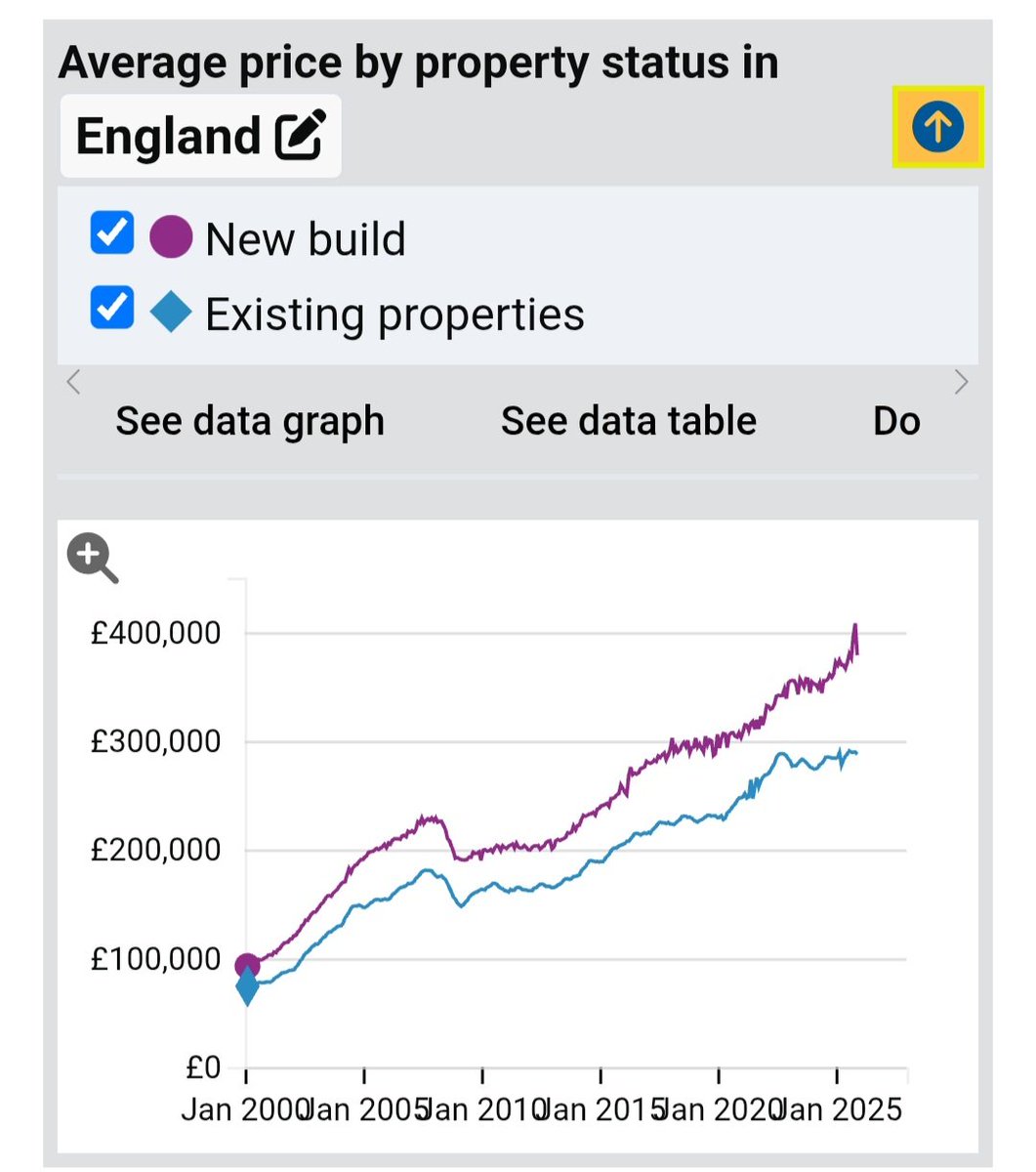Viewport: 1036px width, 1172px height.
Task: Click the Jan 2025 axis tick label
Action: (x=842, y=1110)
